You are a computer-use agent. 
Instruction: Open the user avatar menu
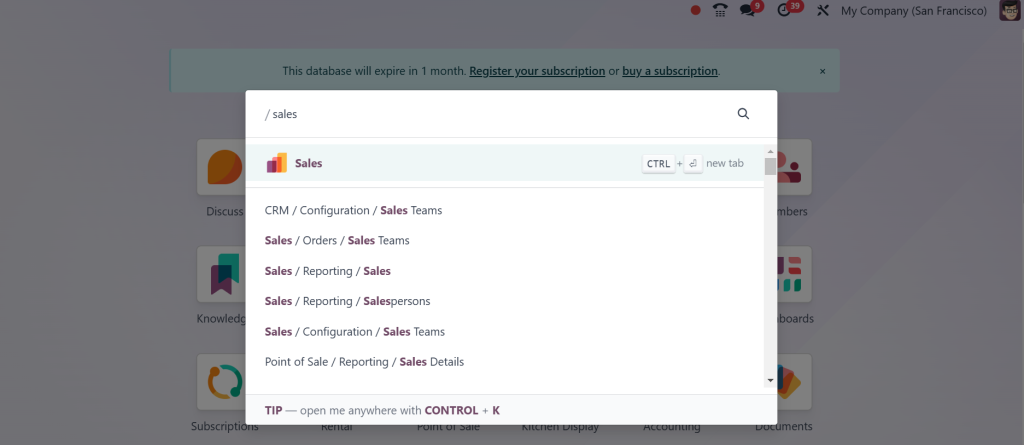tap(1010, 10)
